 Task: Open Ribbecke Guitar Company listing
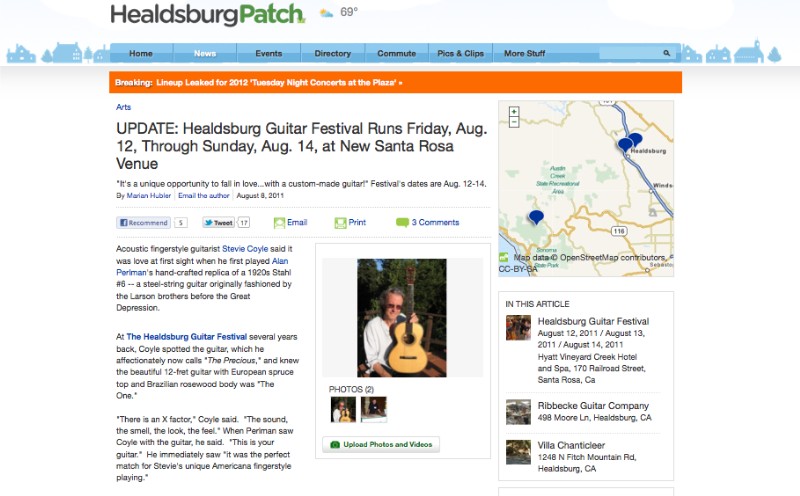[x=593, y=406]
